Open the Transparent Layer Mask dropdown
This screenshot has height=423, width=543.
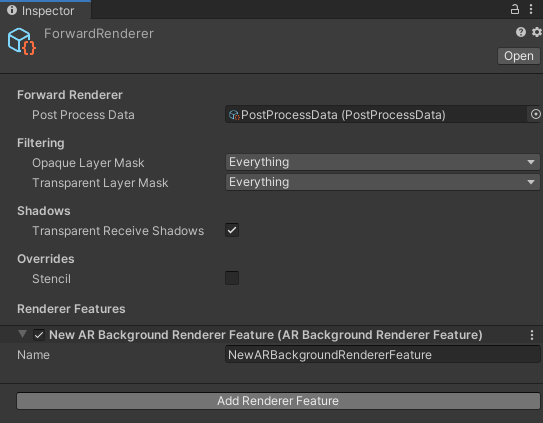(x=382, y=182)
